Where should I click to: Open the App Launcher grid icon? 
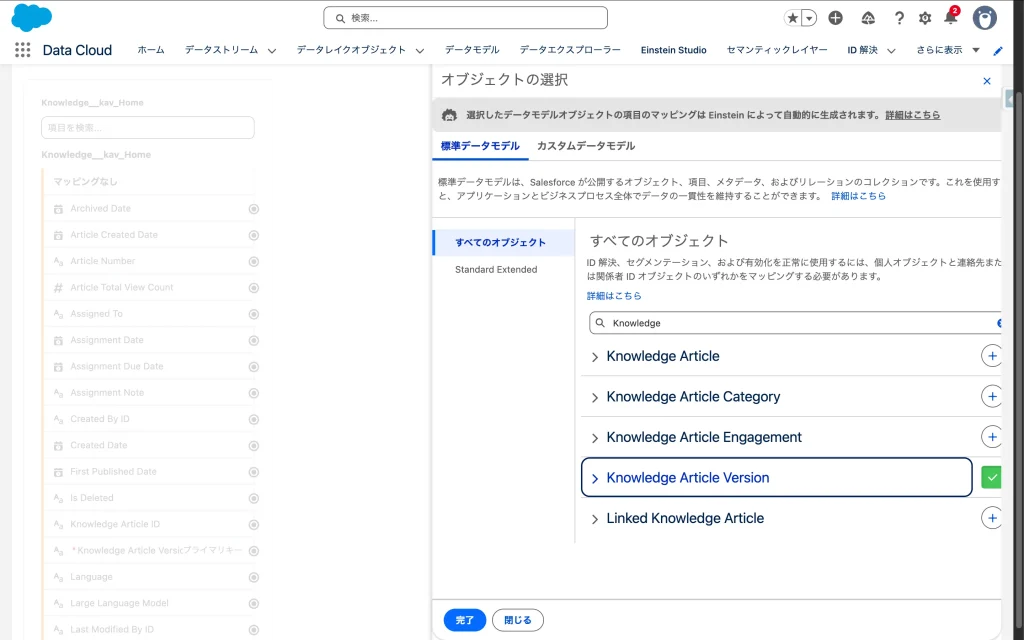[x=22, y=50]
